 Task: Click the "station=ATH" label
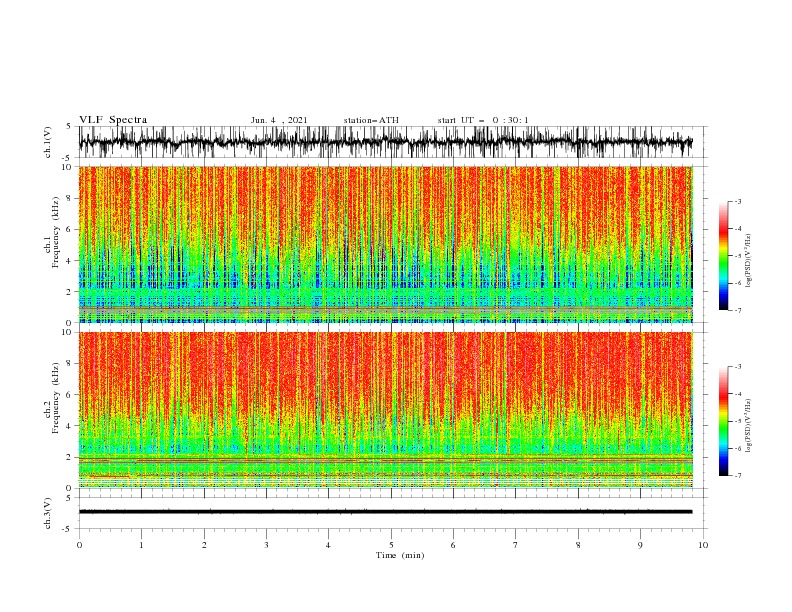[371, 120]
